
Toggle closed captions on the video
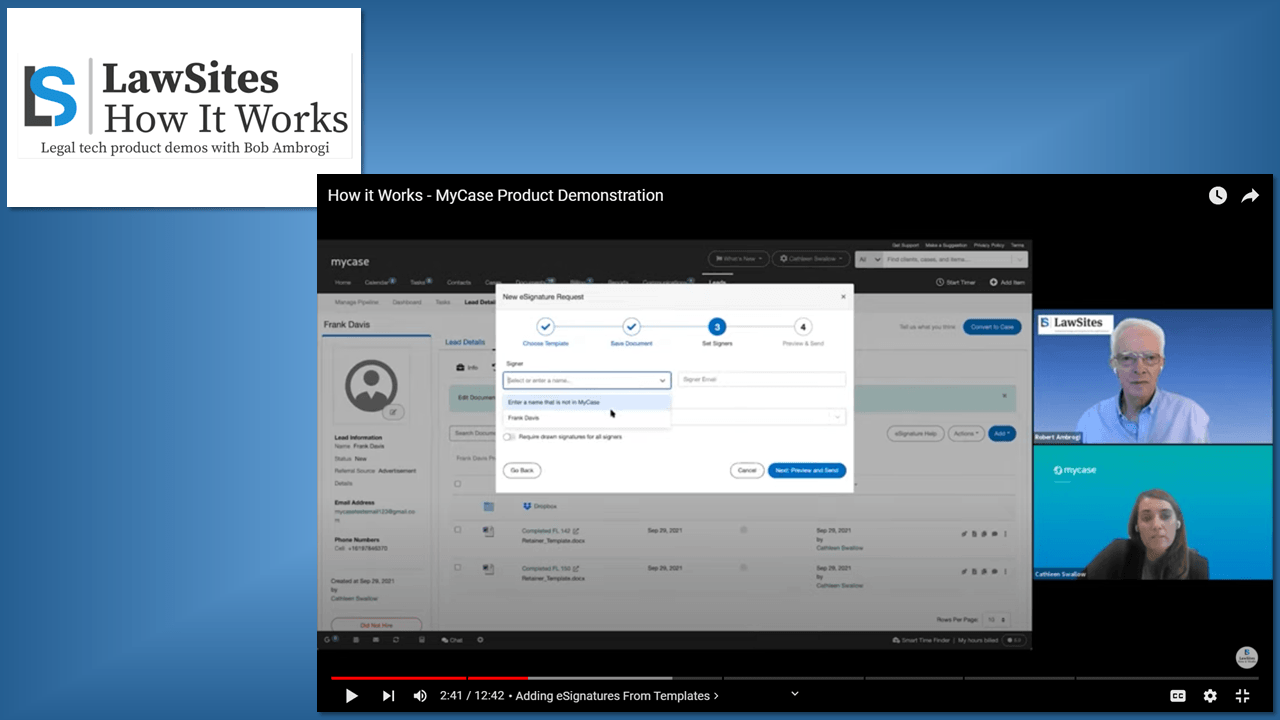1178,696
